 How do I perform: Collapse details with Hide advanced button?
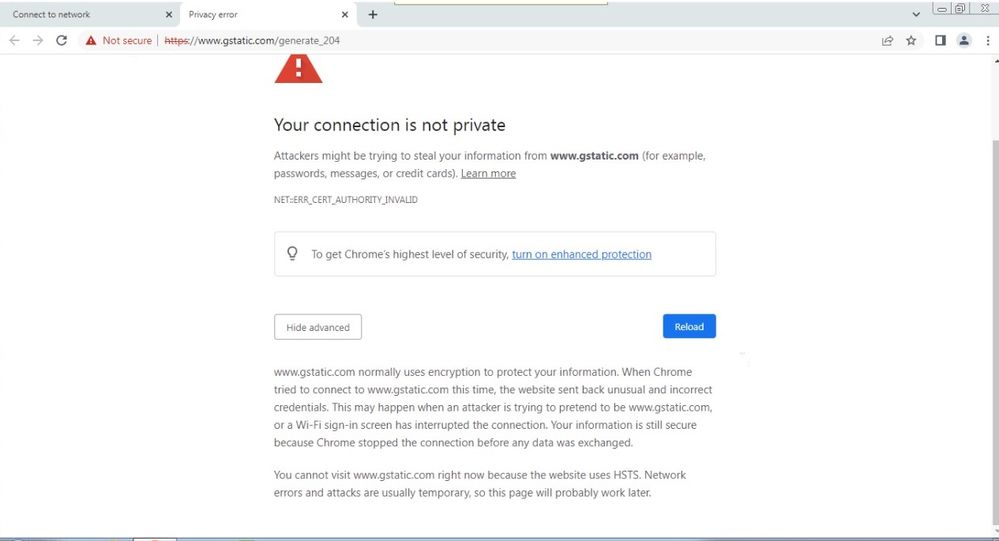(x=318, y=327)
